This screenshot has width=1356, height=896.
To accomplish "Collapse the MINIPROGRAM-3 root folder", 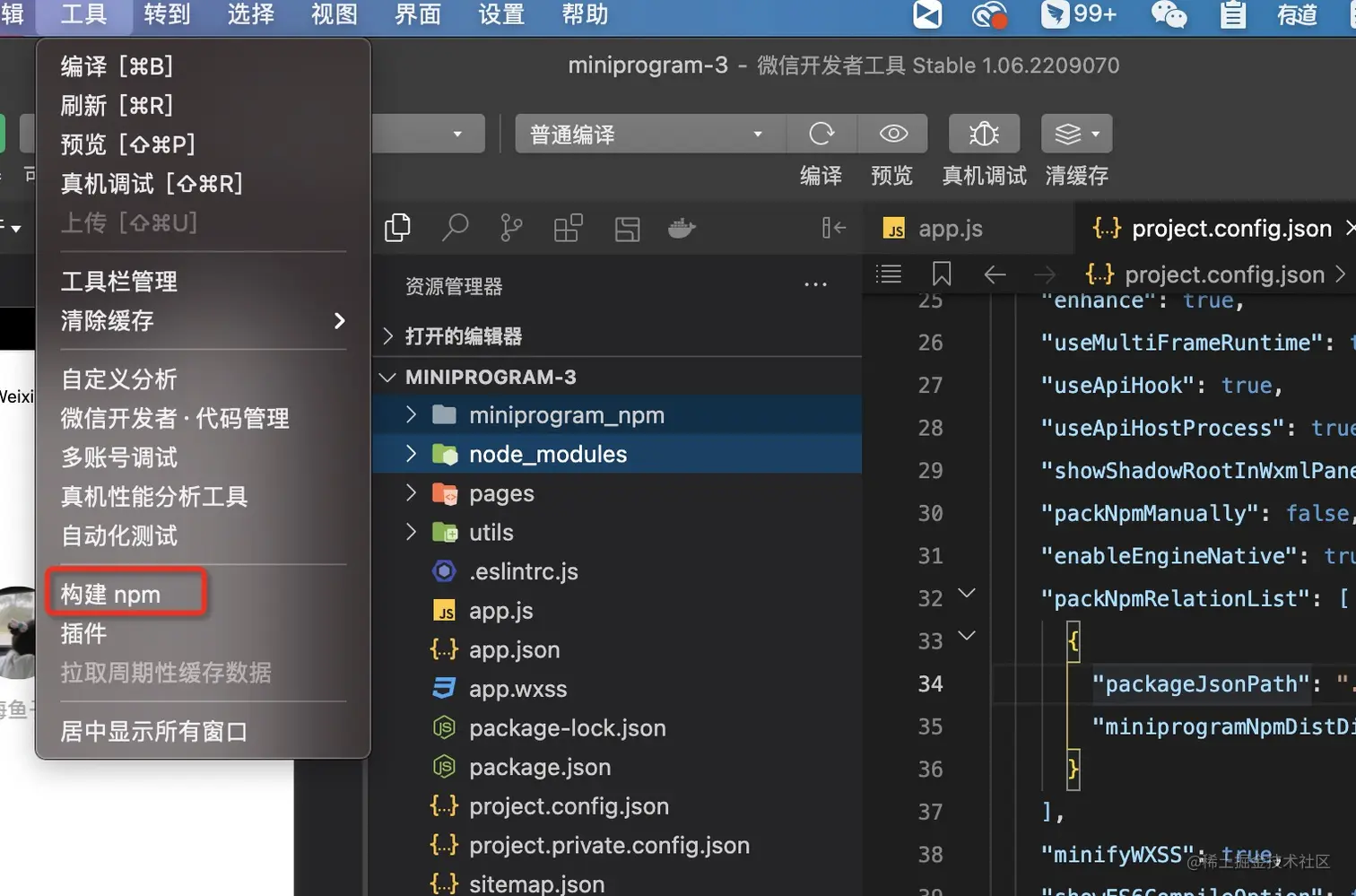I will point(619,377).
